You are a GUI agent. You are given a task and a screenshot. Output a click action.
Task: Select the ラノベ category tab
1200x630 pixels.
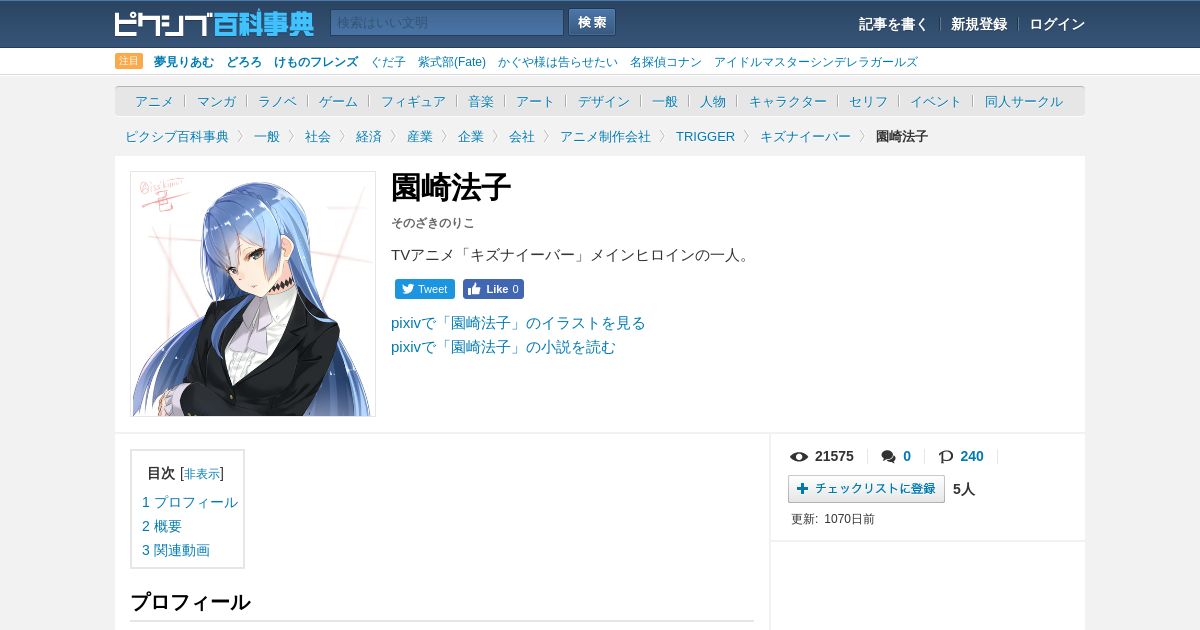[277, 101]
